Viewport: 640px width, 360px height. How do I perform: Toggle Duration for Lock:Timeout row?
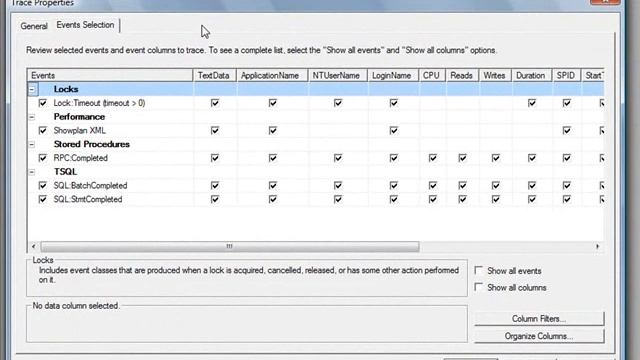[x=532, y=103]
